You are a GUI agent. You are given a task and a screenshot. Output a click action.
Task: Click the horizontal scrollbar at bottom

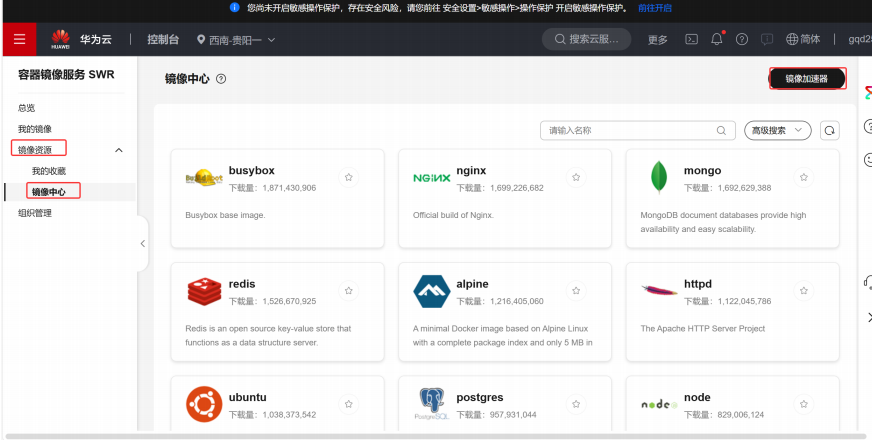pyautogui.click(x=434, y=436)
